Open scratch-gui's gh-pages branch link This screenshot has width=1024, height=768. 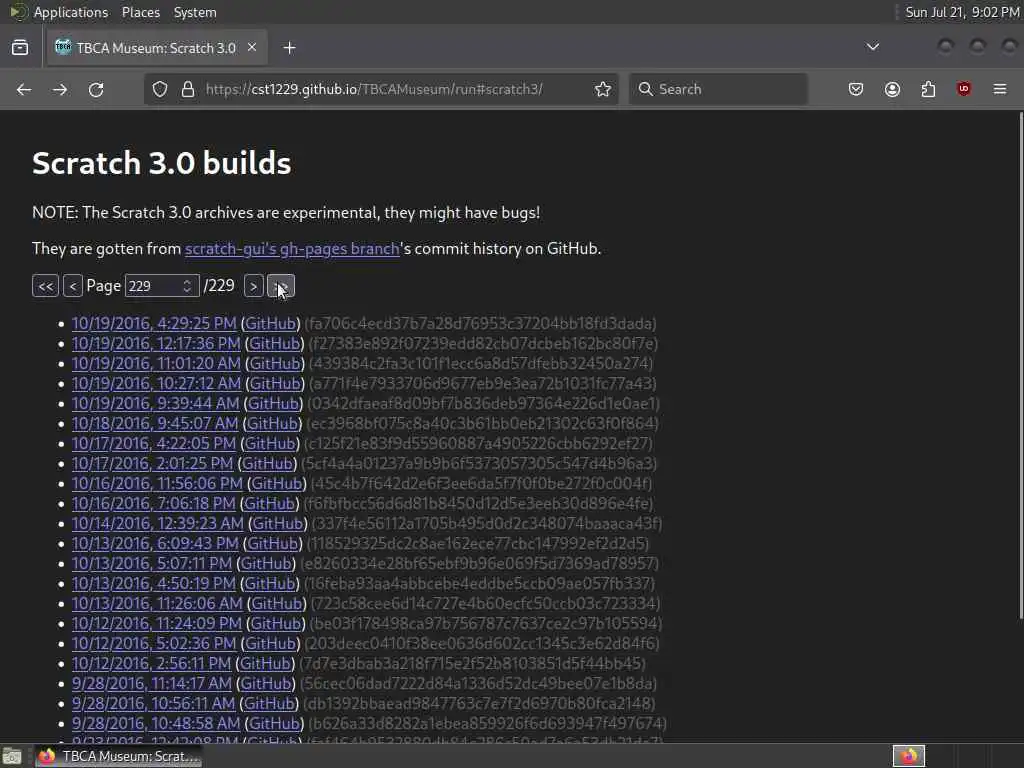[x=292, y=249]
